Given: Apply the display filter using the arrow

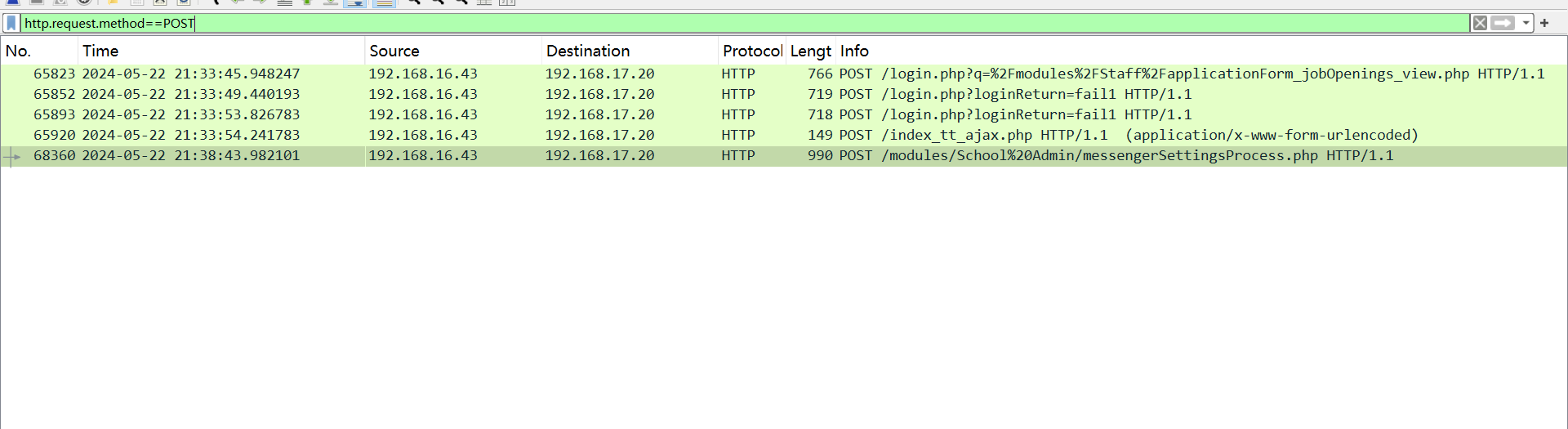Looking at the screenshot, I should 1503,24.
